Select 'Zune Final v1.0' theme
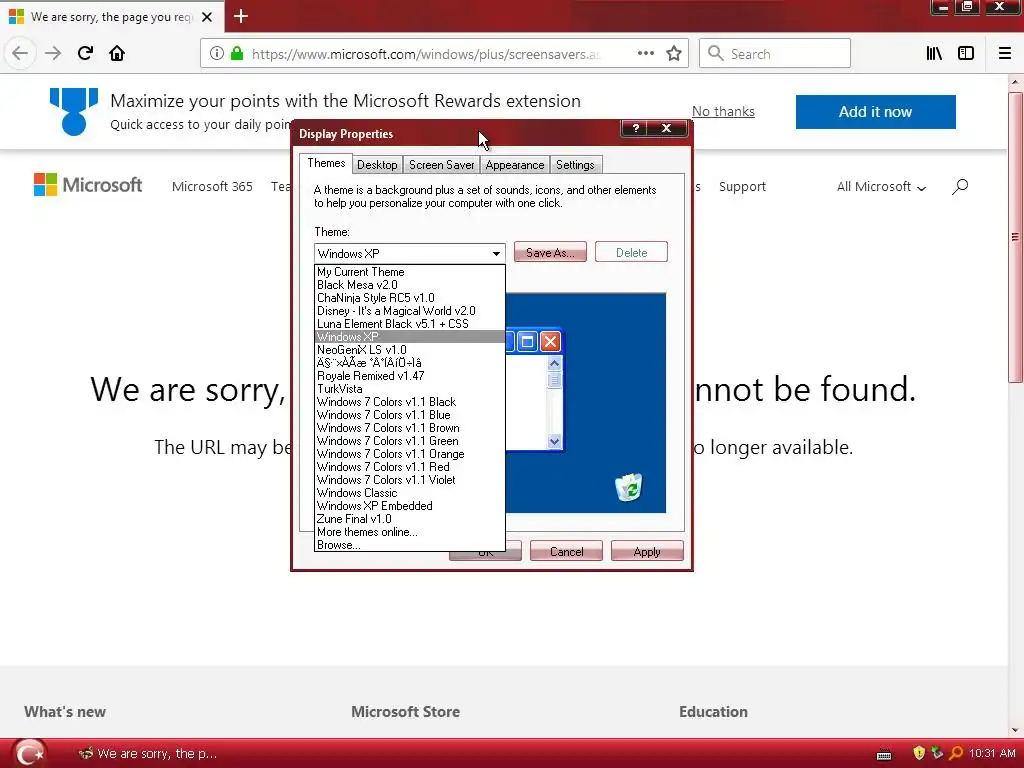Viewport: 1024px width, 768px height. pyautogui.click(x=409, y=519)
